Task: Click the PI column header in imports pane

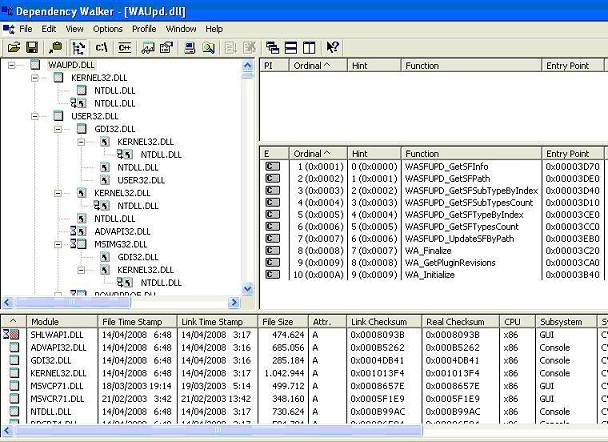Action: (x=274, y=66)
